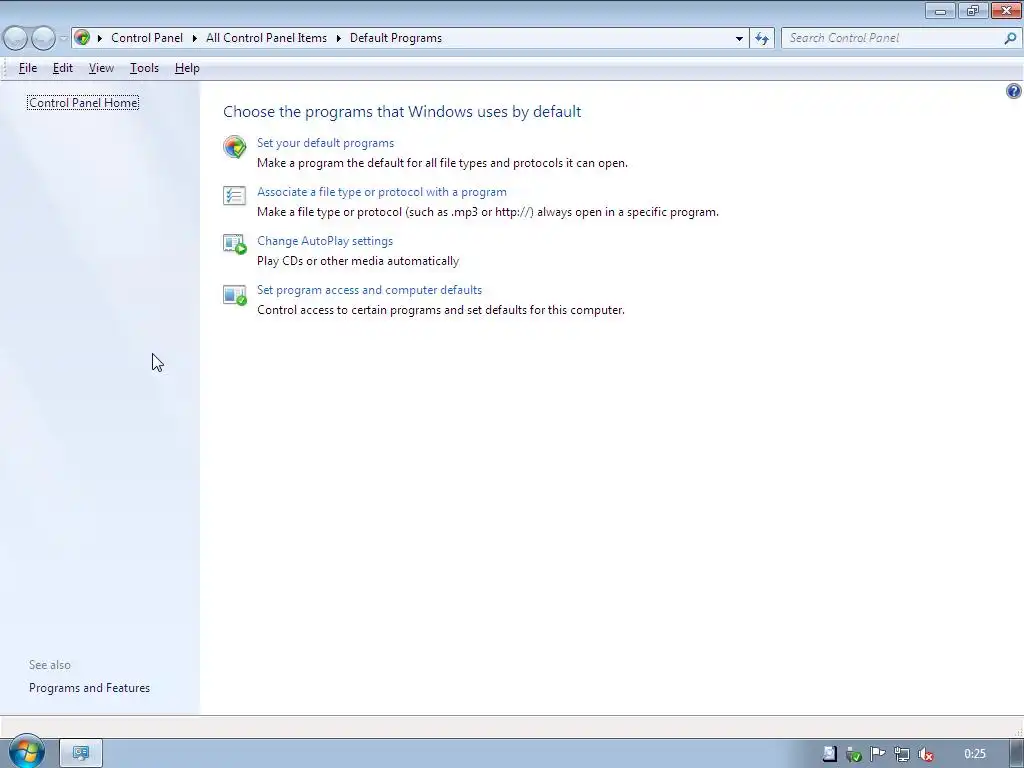Open the Action Center flag tray icon
Viewport: 1024px width, 768px height.
point(878,754)
